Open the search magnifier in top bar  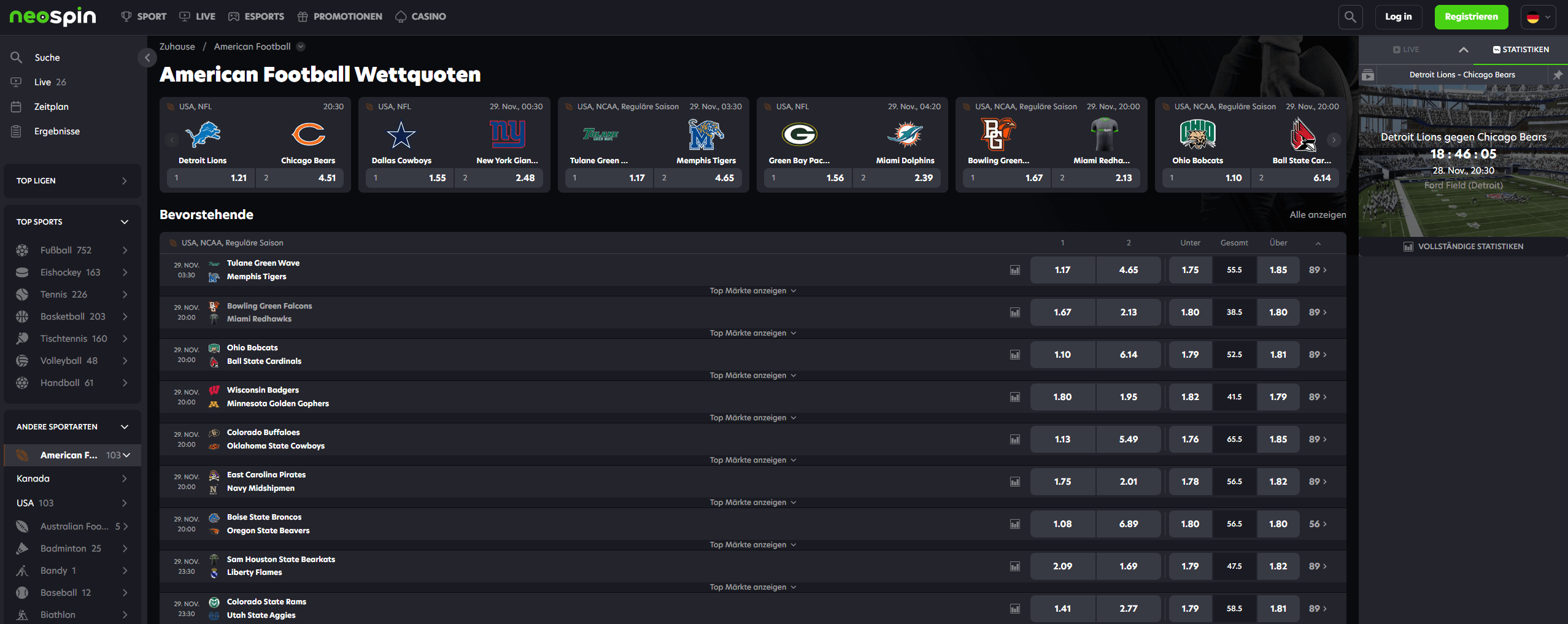click(x=1350, y=17)
